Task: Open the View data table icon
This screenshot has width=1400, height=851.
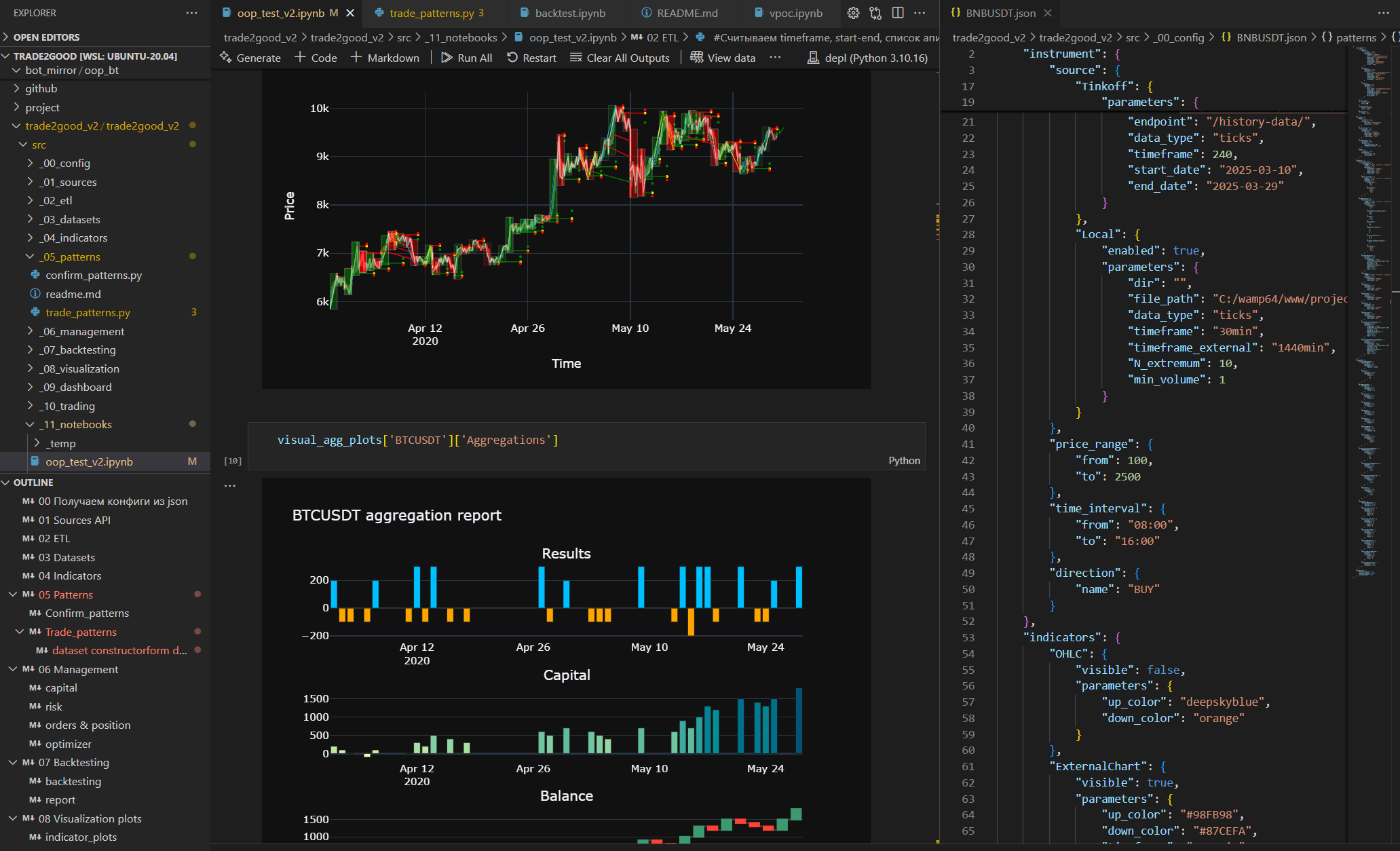Action: pos(697,58)
